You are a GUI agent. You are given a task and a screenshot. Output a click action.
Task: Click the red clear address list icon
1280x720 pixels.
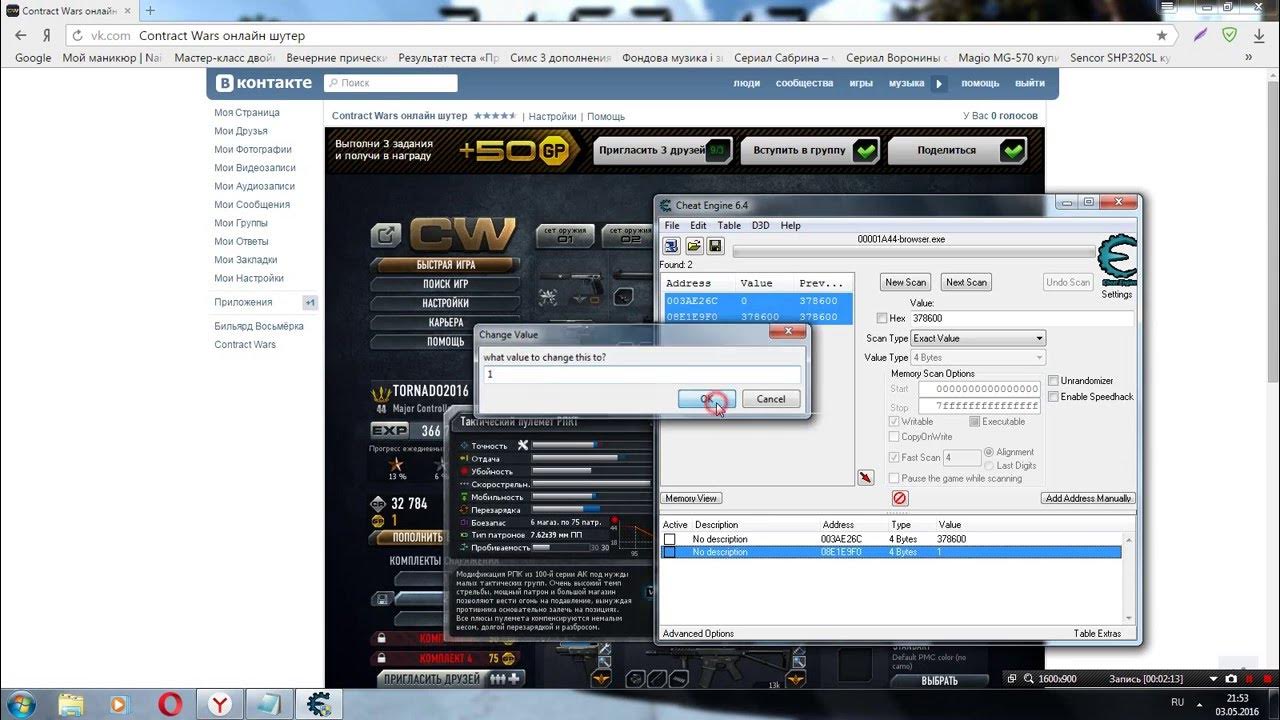899,498
